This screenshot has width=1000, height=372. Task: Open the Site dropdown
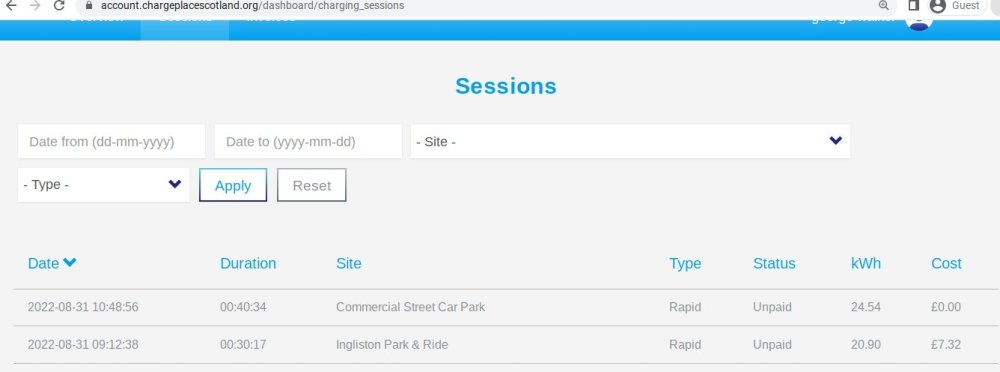click(630, 142)
